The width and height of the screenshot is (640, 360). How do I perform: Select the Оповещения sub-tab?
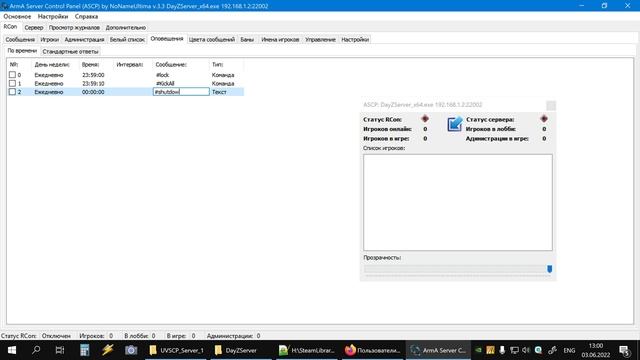pos(167,39)
